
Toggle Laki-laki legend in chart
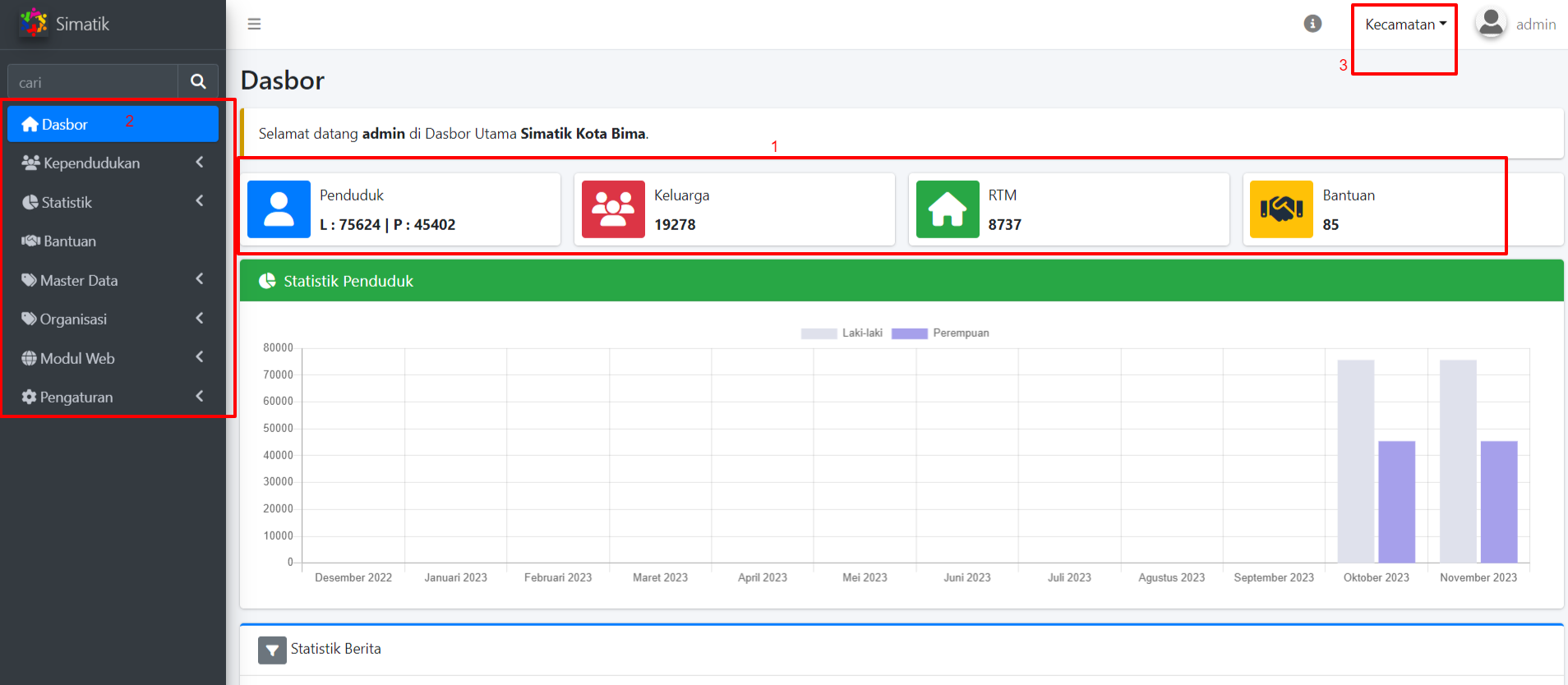pos(842,333)
